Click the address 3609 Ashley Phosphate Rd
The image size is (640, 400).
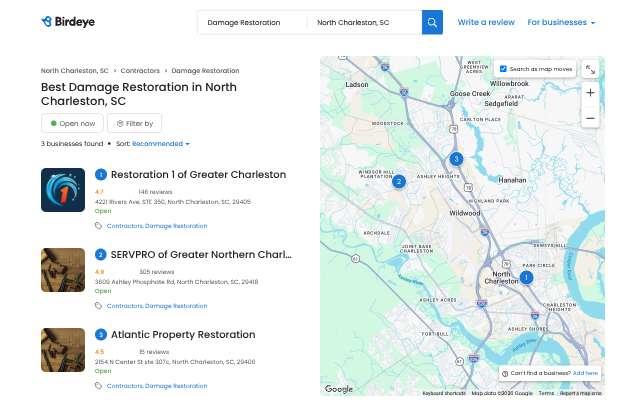tap(176, 282)
